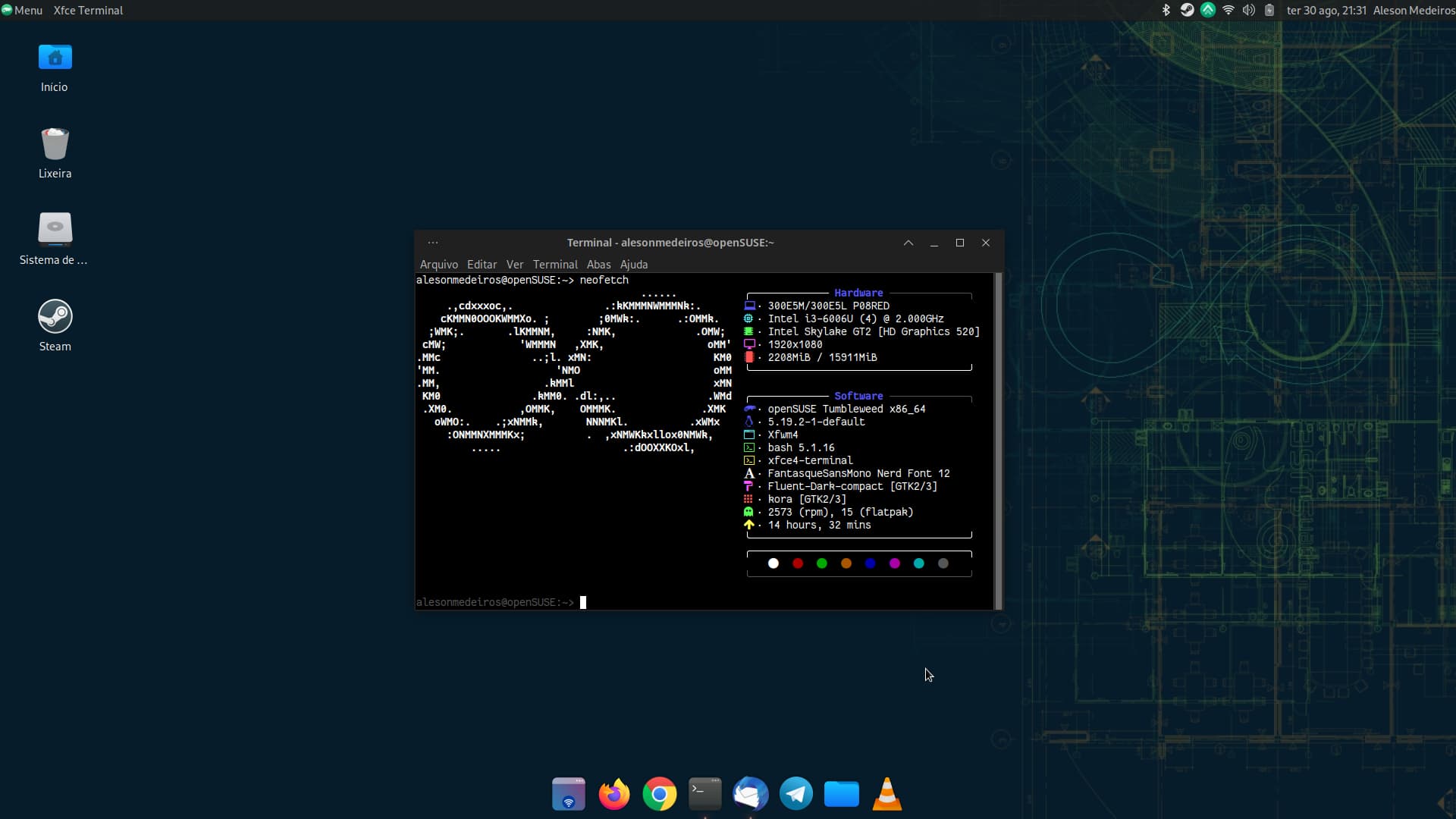Click the white color dot in neofetch output
The width and height of the screenshot is (1456, 819).
[773, 563]
